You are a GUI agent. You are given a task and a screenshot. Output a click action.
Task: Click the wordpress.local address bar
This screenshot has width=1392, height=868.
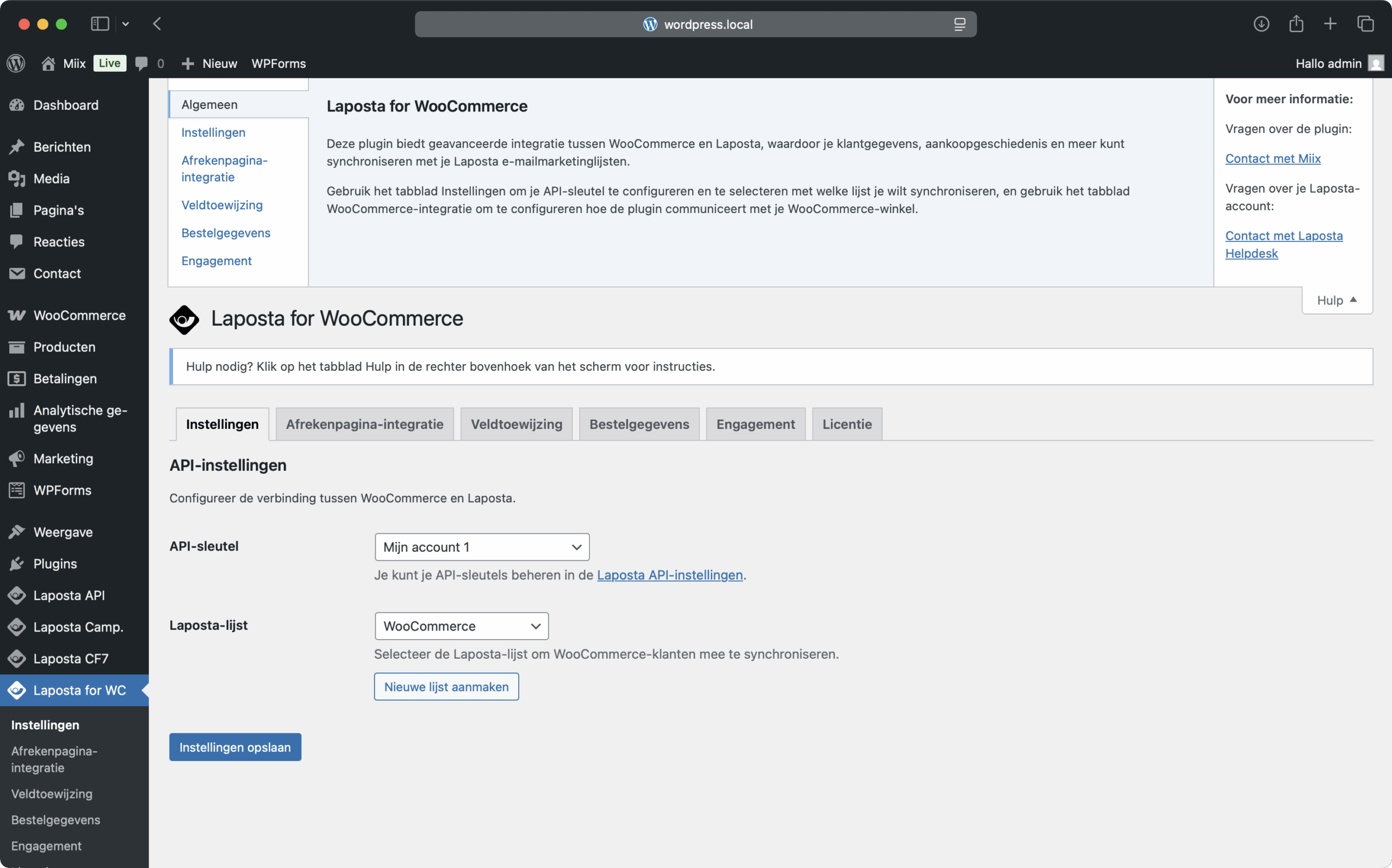coord(695,24)
